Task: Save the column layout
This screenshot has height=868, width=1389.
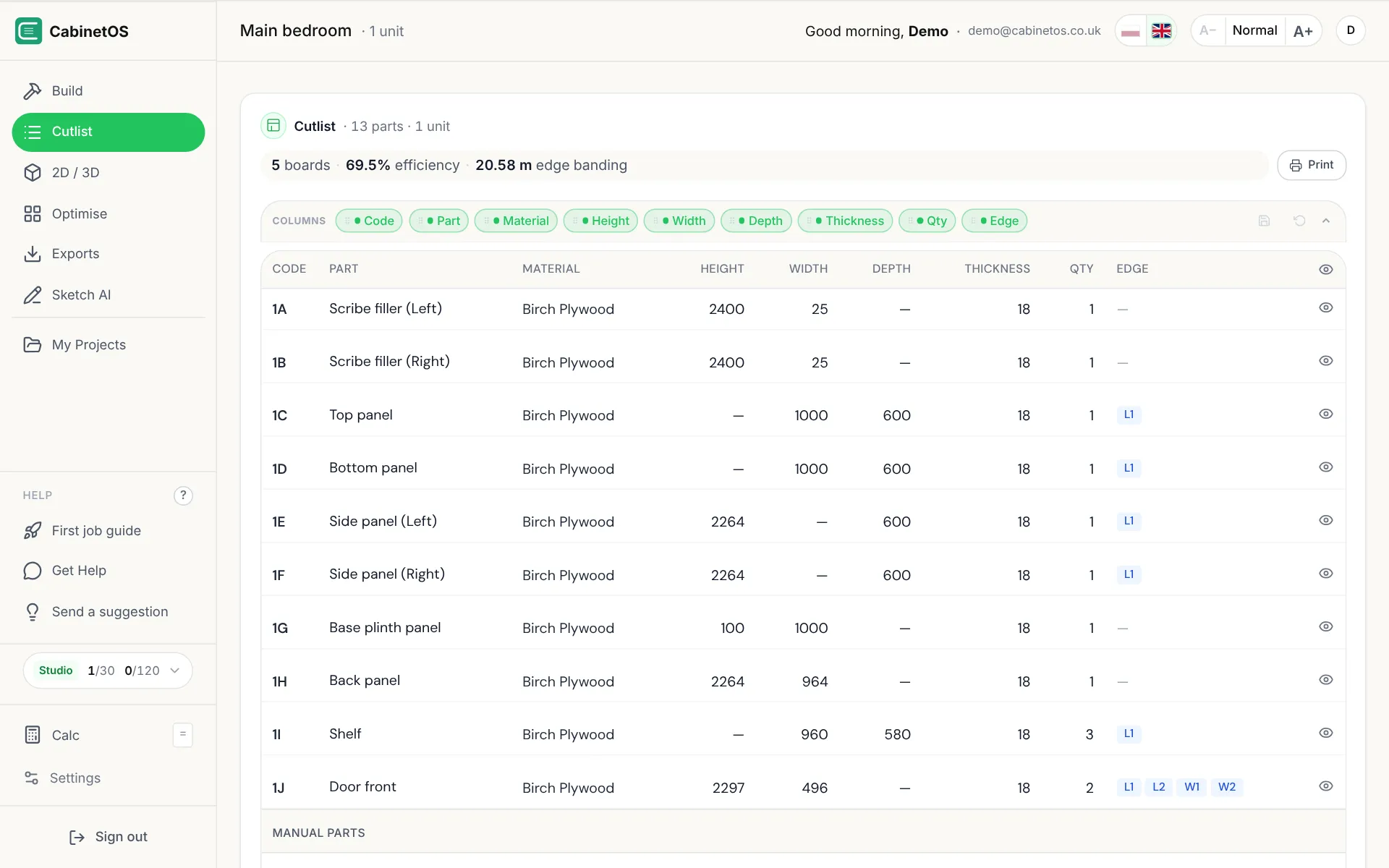Action: [x=1264, y=221]
